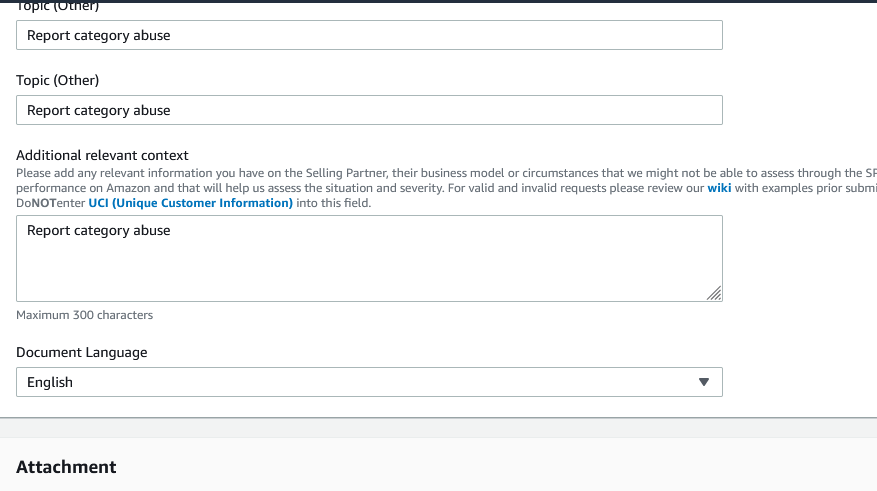Click the Document Language dropdown arrow
The height and width of the screenshot is (491, 877).
coord(703,382)
